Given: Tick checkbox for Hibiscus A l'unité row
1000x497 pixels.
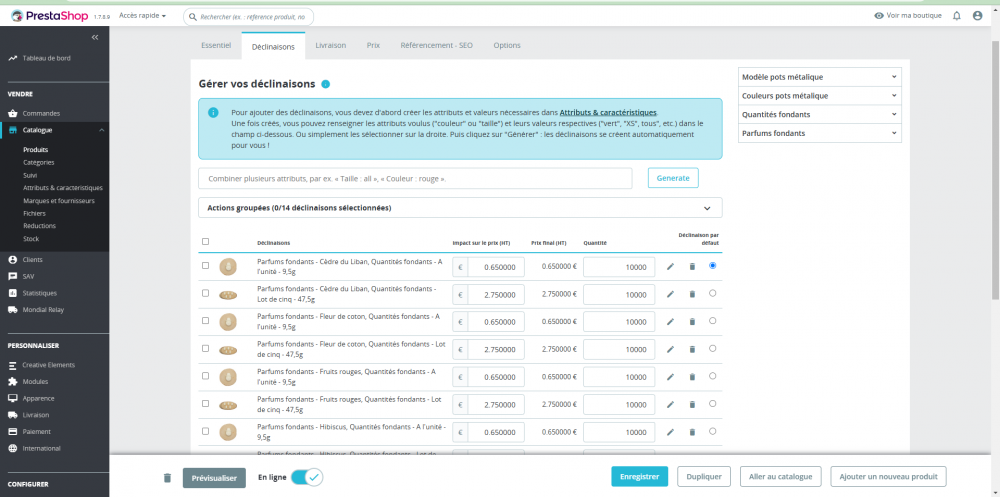Looking at the screenshot, I should tap(205, 431).
